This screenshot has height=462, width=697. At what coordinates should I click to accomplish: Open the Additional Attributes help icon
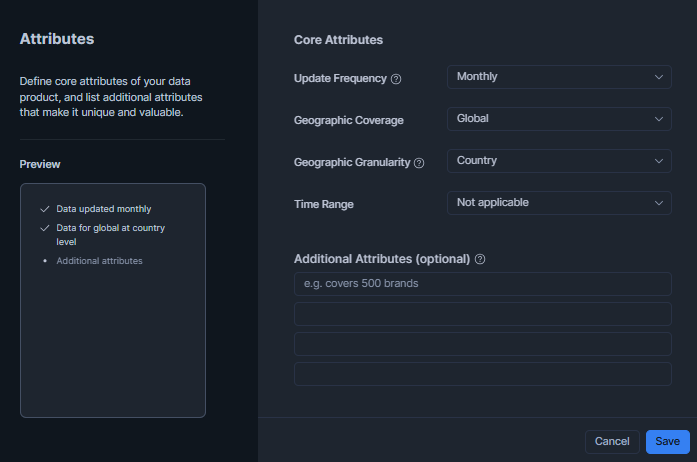pyautogui.click(x=480, y=259)
